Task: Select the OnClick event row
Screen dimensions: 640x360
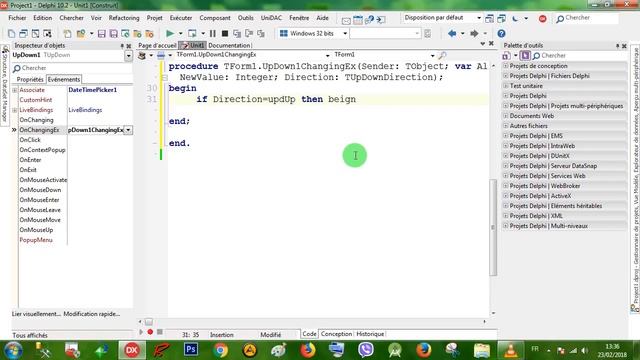Action: coord(76,140)
